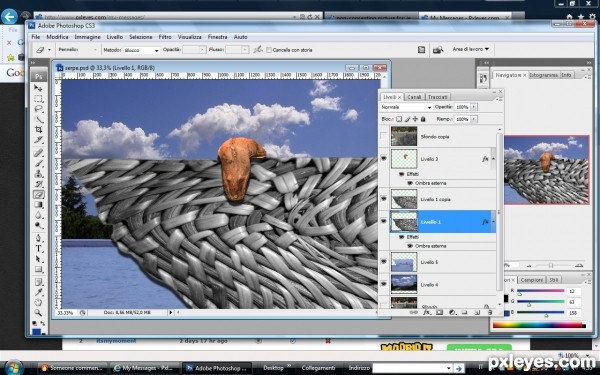Open the Modifica menu

pyautogui.click(x=57, y=37)
